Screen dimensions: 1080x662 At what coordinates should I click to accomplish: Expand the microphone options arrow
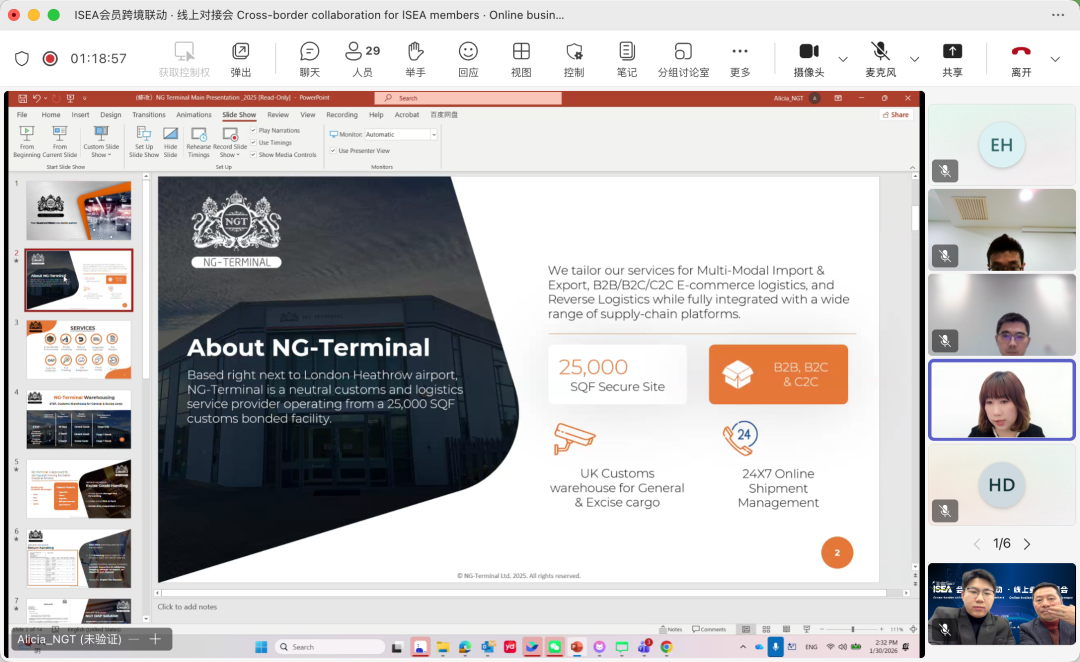pos(915,59)
